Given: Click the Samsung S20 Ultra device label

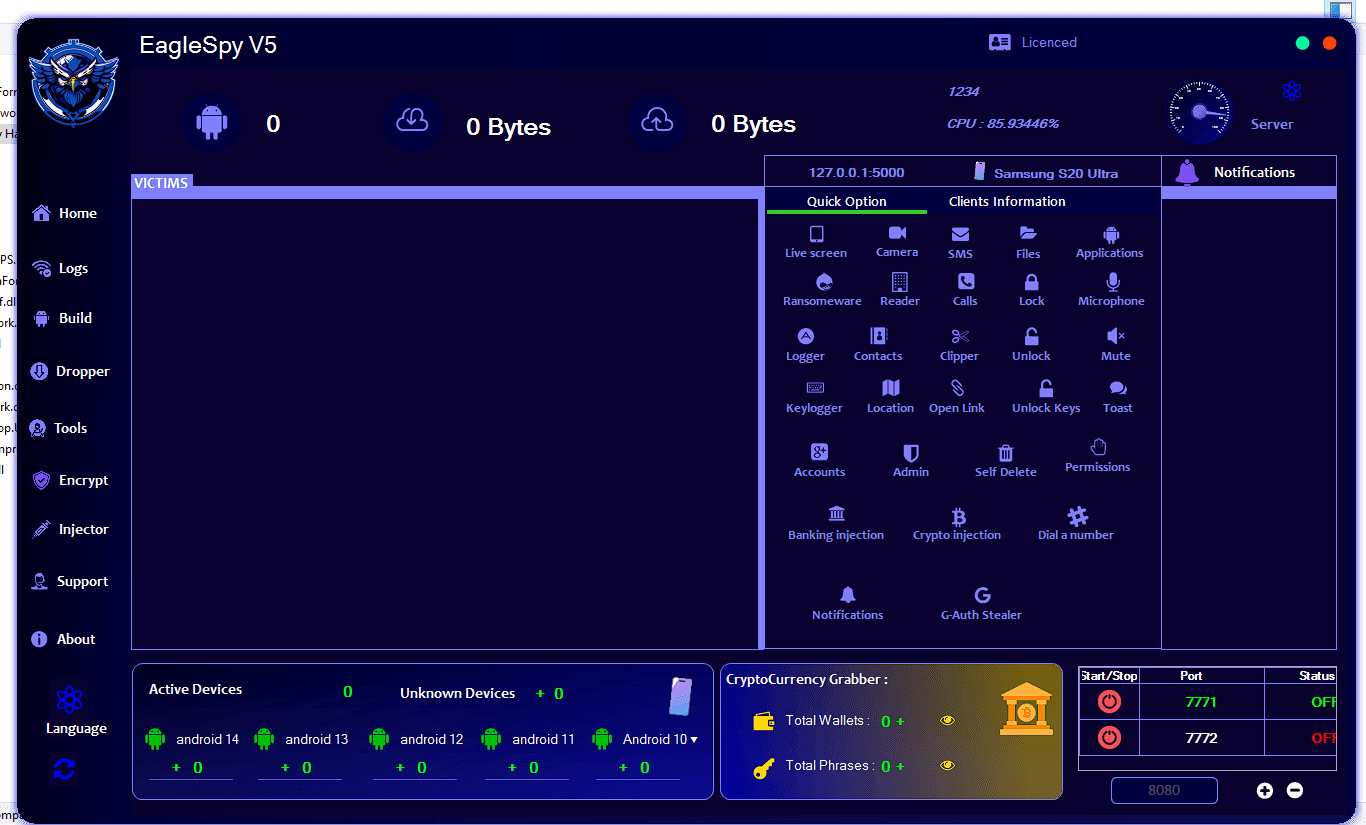Looking at the screenshot, I should [1056, 173].
